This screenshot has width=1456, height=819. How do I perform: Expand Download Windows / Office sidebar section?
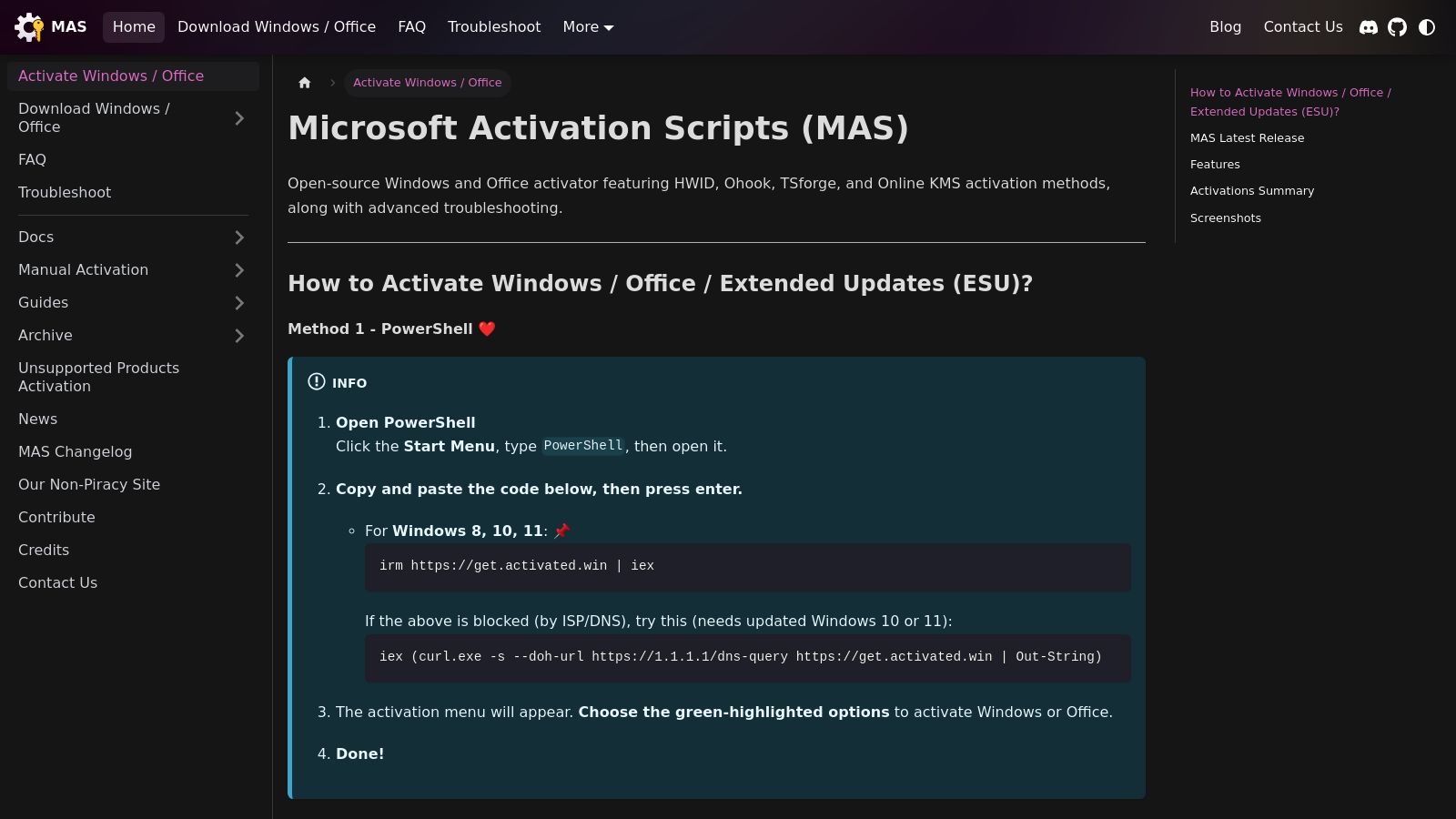pos(239,118)
